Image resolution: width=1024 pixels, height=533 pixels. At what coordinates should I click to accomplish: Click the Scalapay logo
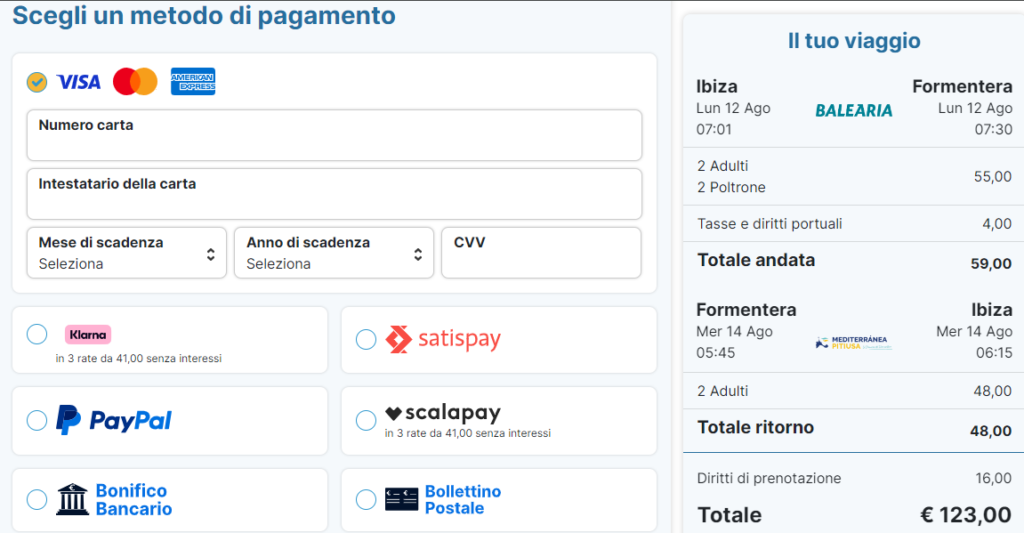[x=442, y=413]
